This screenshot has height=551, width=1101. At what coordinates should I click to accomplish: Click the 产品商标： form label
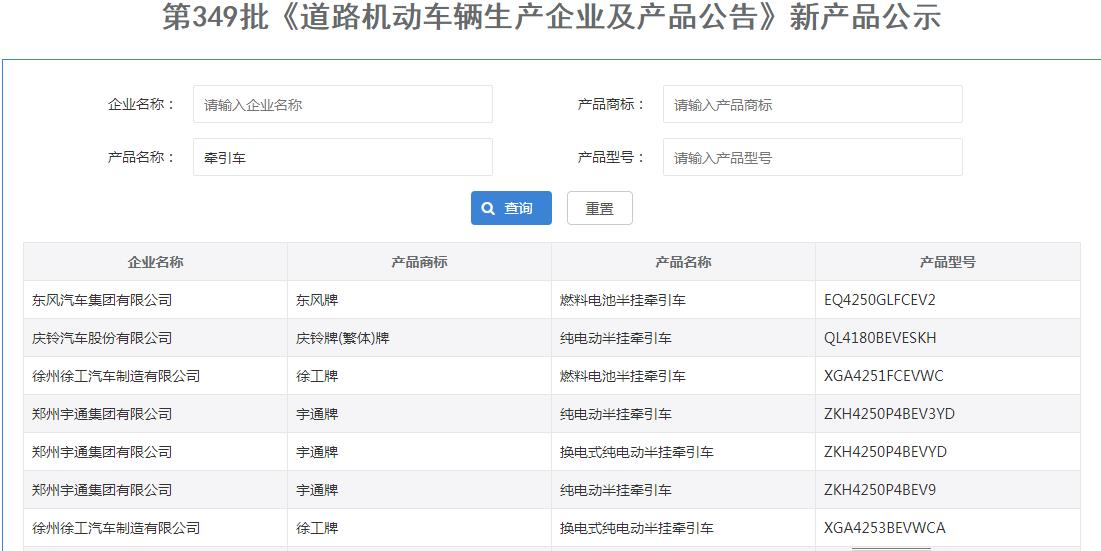click(612, 105)
